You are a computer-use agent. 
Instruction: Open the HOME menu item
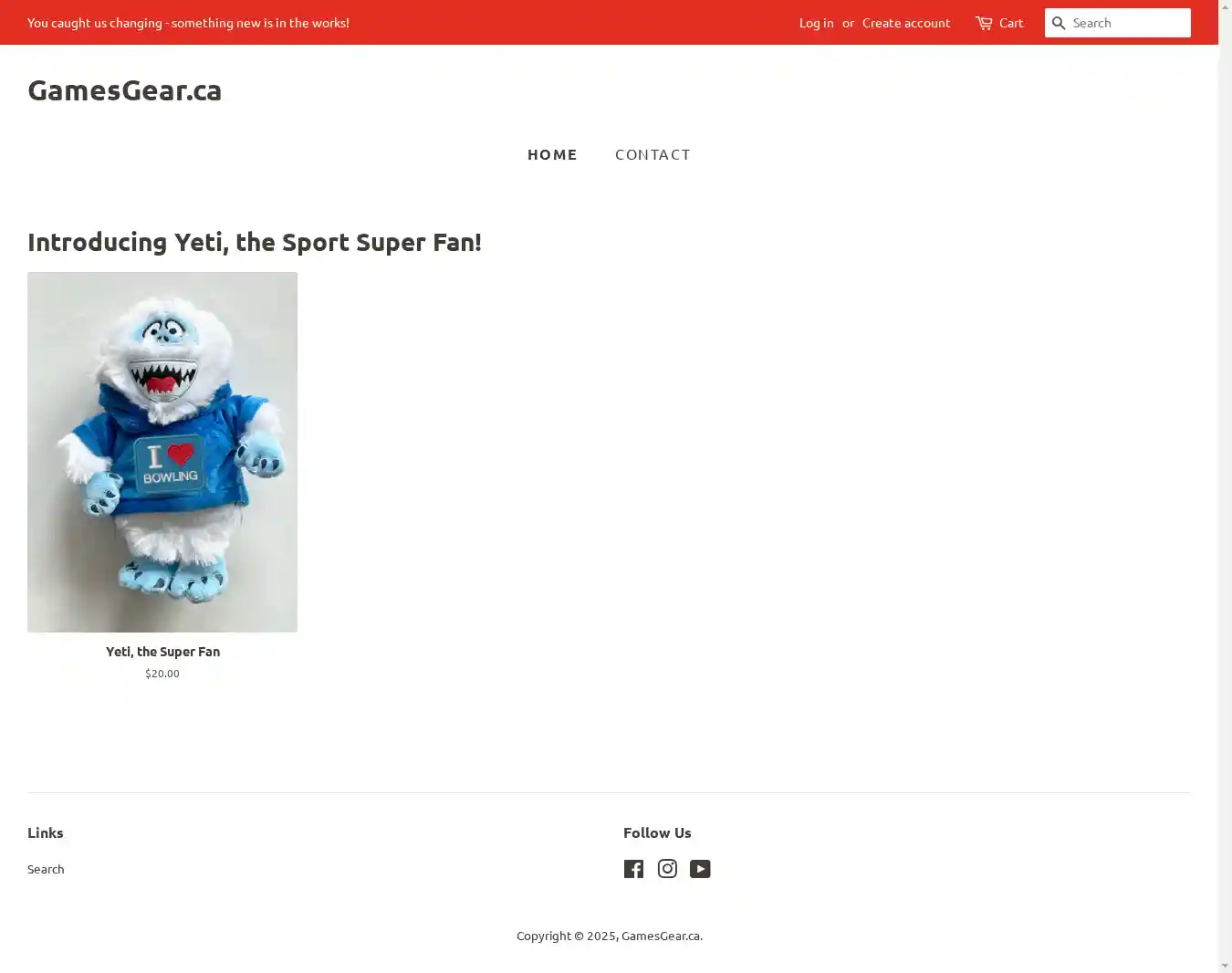click(552, 154)
